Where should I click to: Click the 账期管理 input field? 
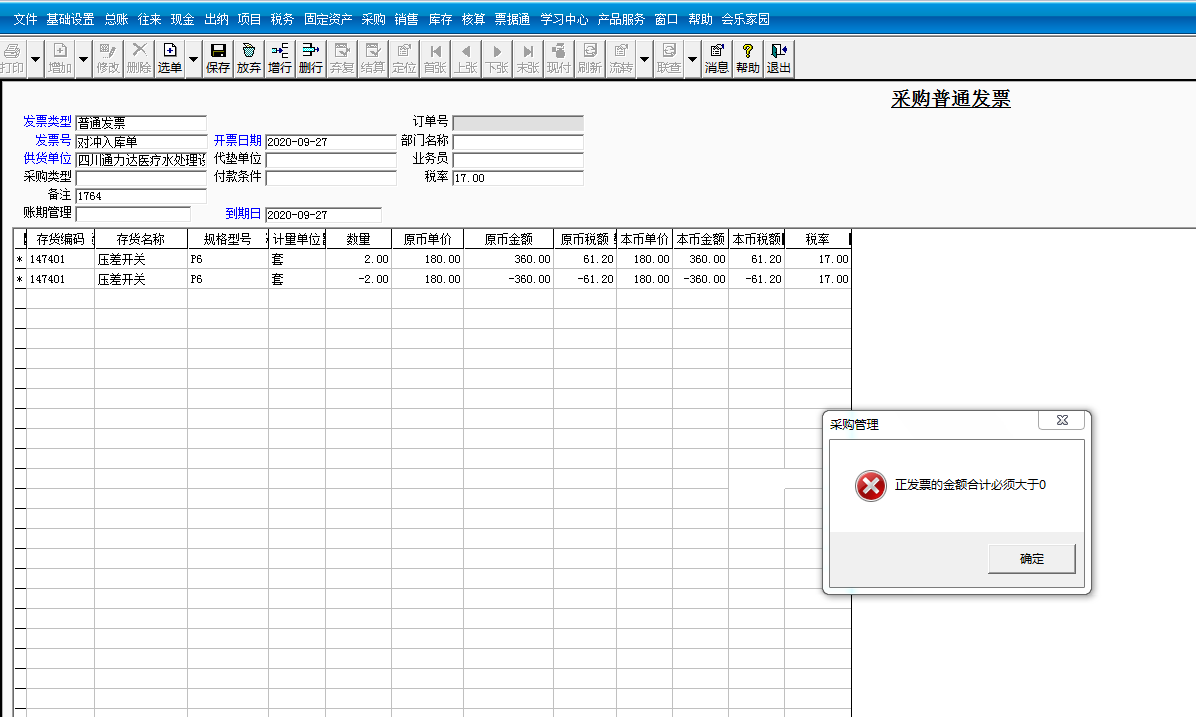[133, 214]
